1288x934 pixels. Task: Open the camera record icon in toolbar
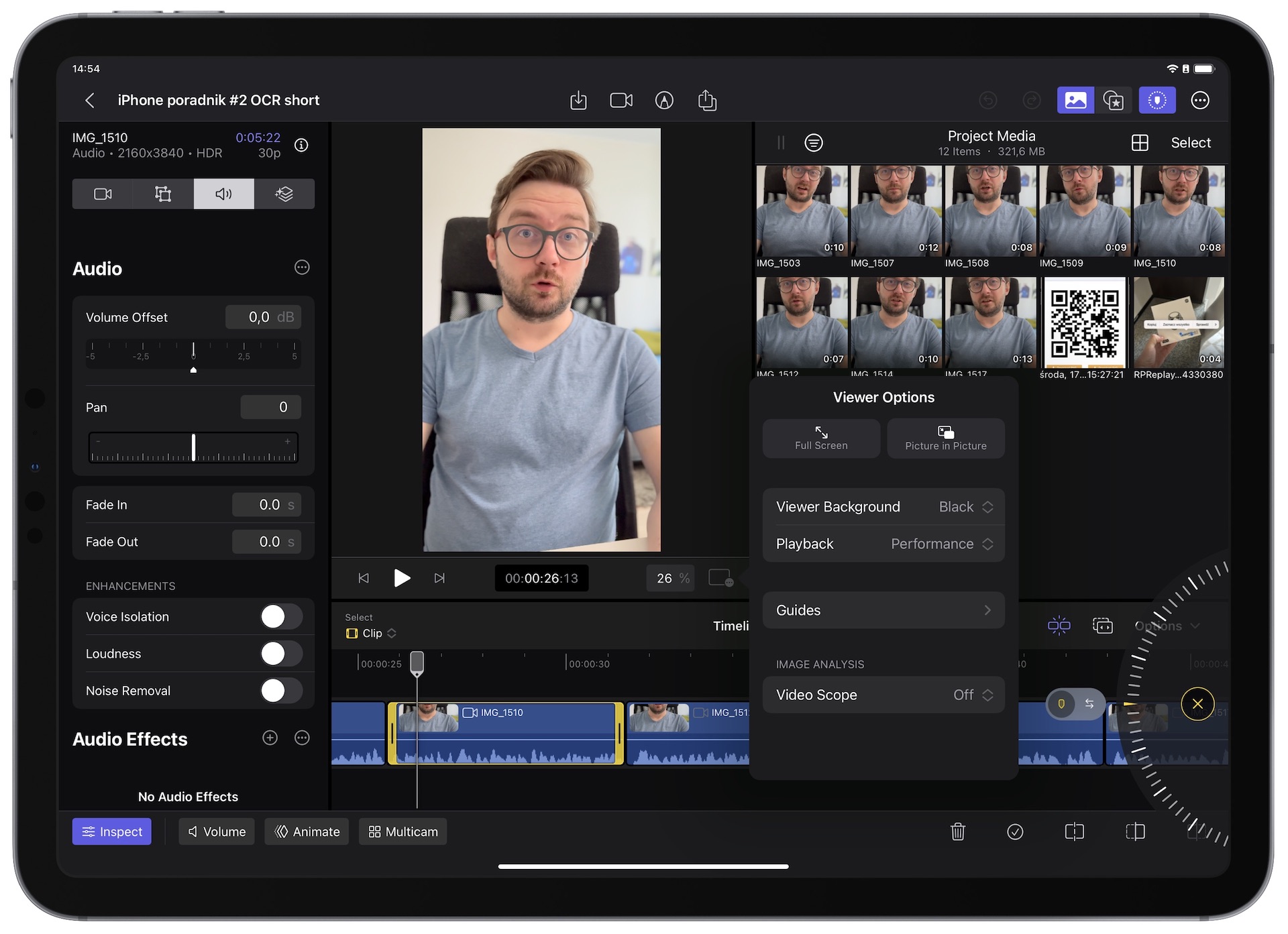coord(621,101)
